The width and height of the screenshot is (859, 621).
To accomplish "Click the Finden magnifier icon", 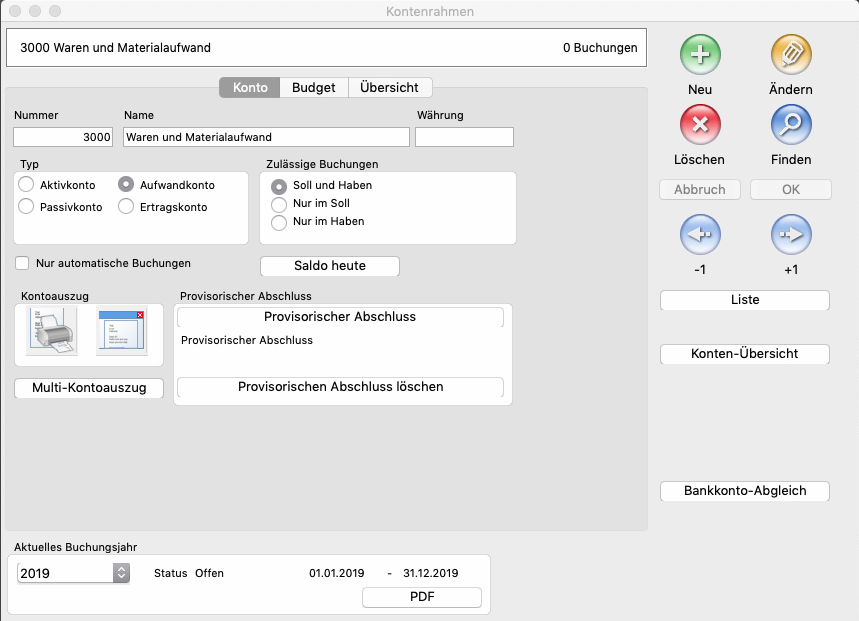I will tap(790, 125).
